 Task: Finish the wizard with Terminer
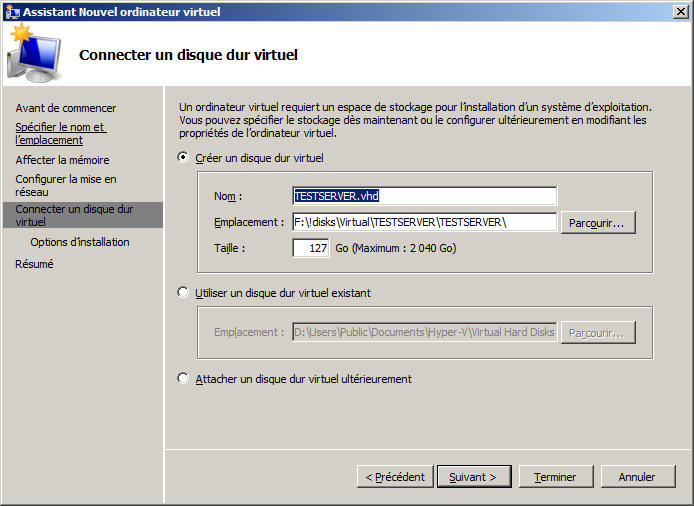(x=556, y=477)
